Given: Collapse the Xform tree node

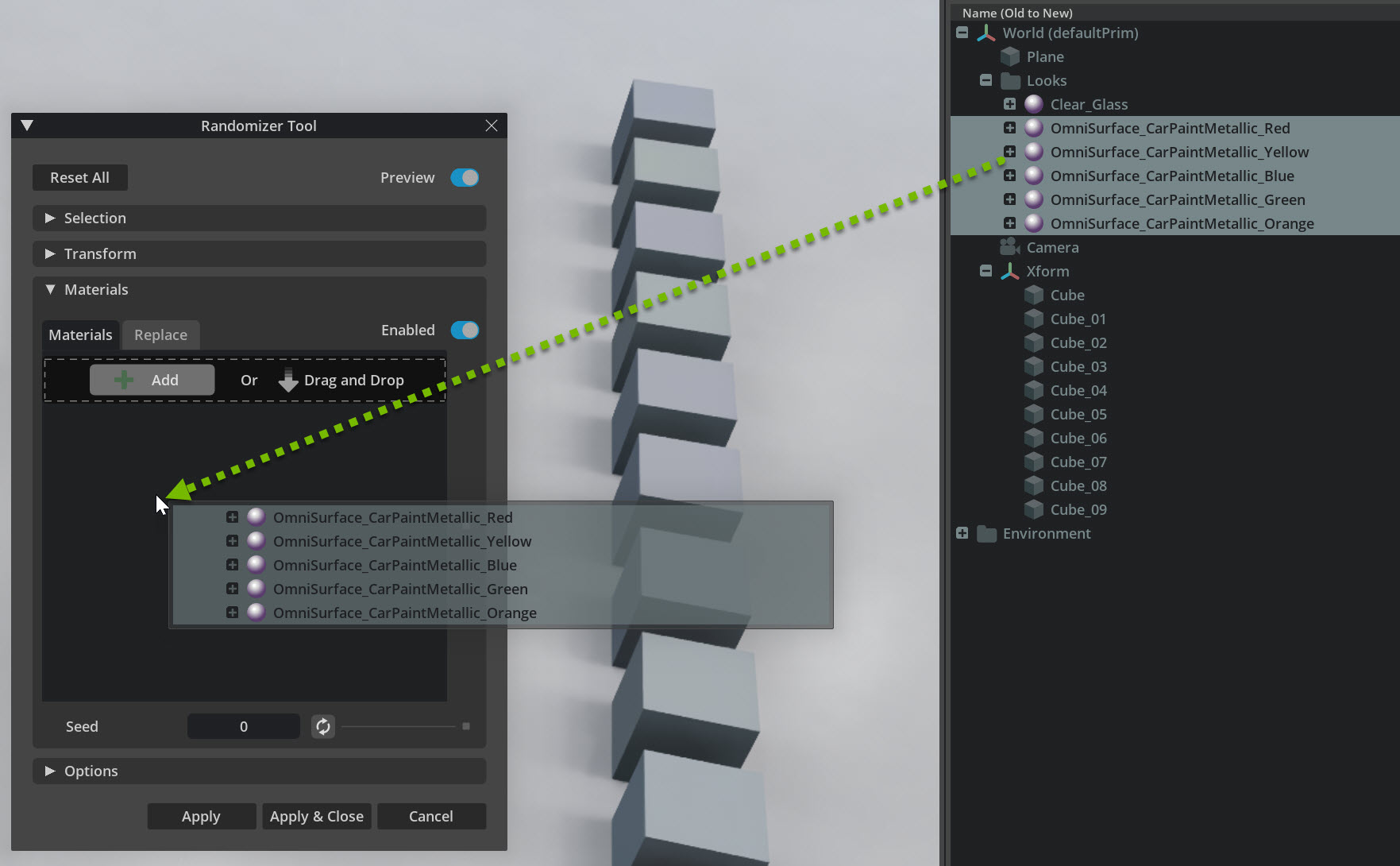Looking at the screenshot, I should (x=986, y=271).
